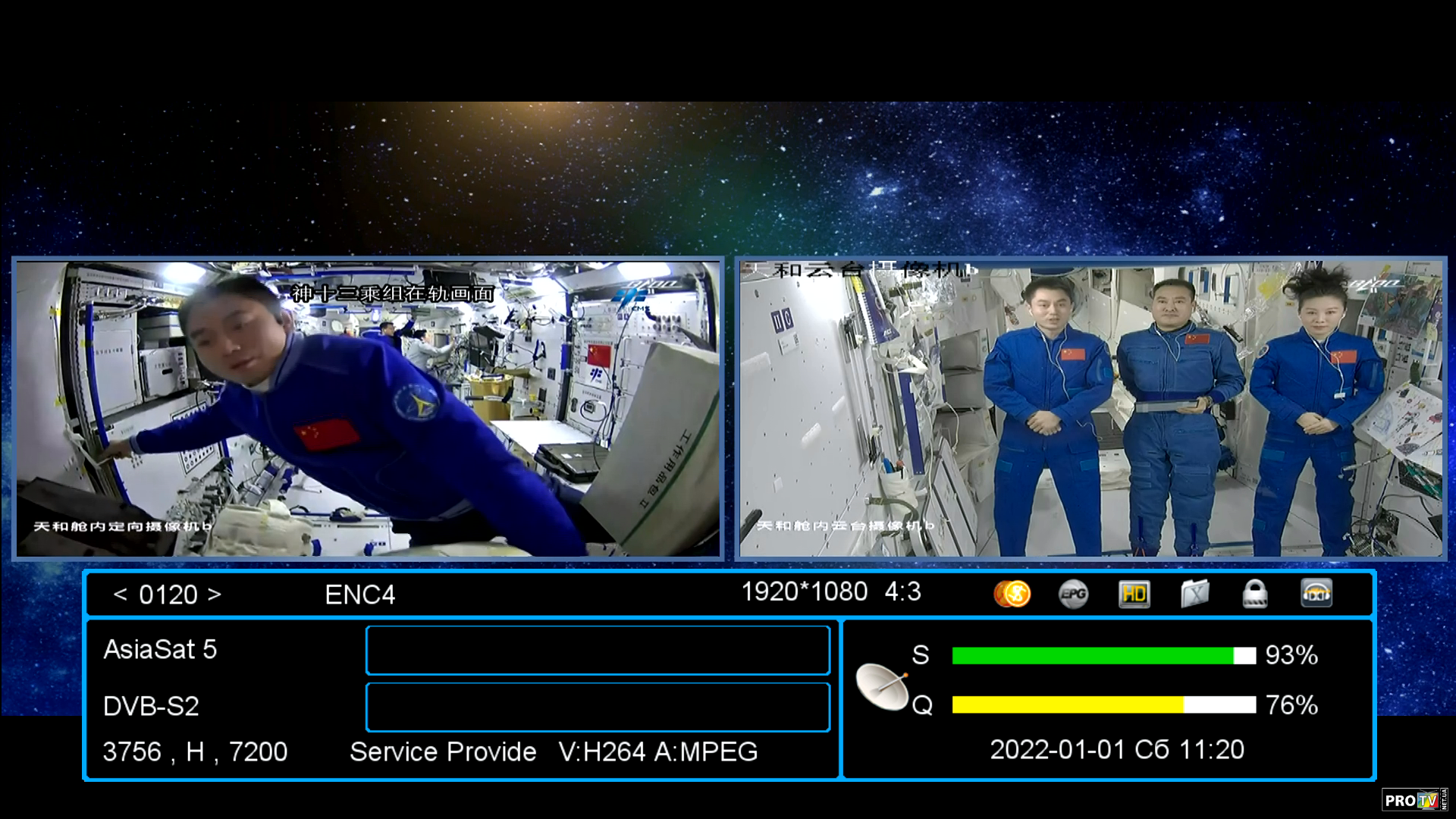Click the pay channel coins icon
The height and width of the screenshot is (819, 1456).
pyautogui.click(x=1012, y=594)
